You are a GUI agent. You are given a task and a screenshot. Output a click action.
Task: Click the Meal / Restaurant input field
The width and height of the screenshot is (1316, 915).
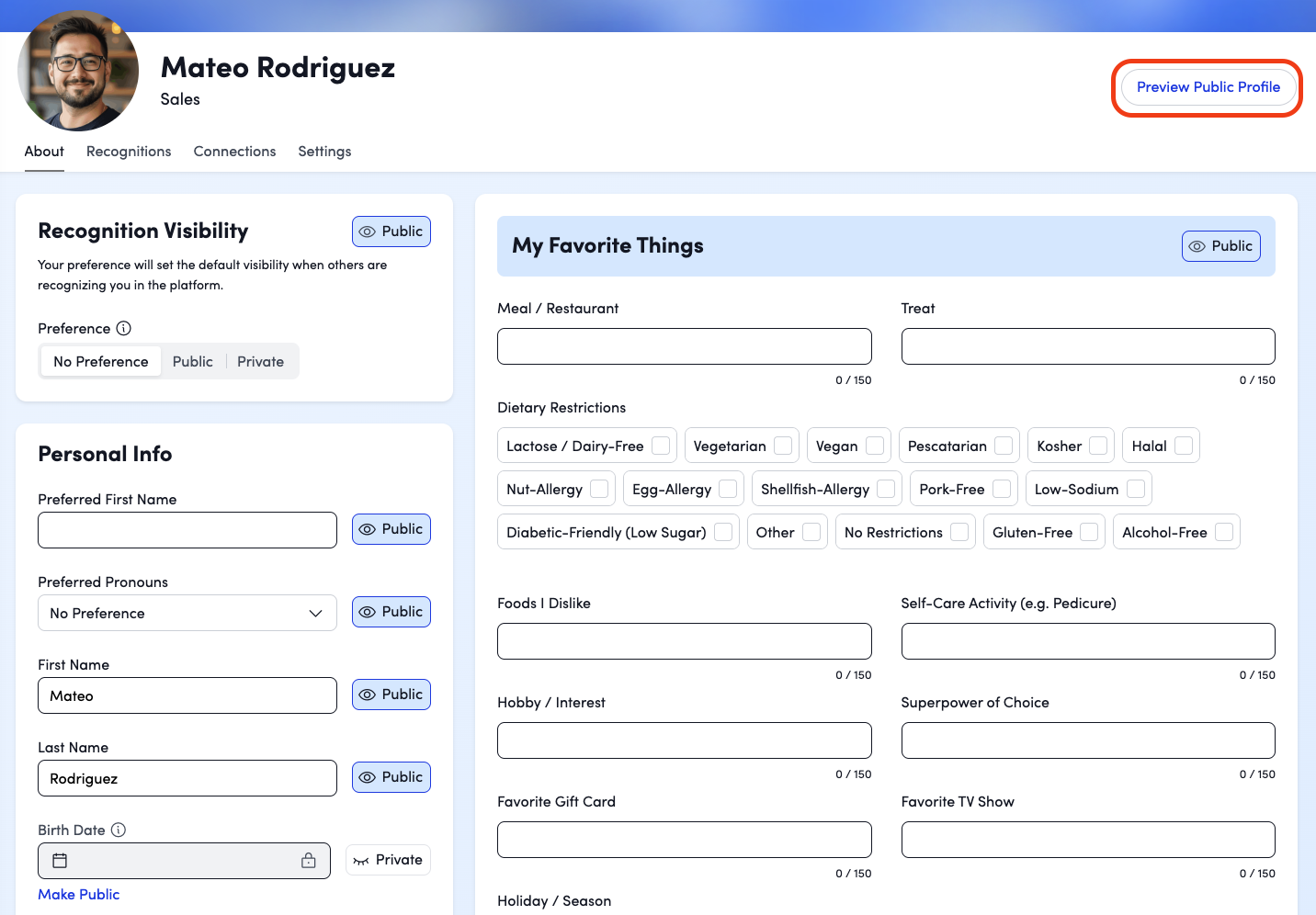pyautogui.click(x=684, y=346)
